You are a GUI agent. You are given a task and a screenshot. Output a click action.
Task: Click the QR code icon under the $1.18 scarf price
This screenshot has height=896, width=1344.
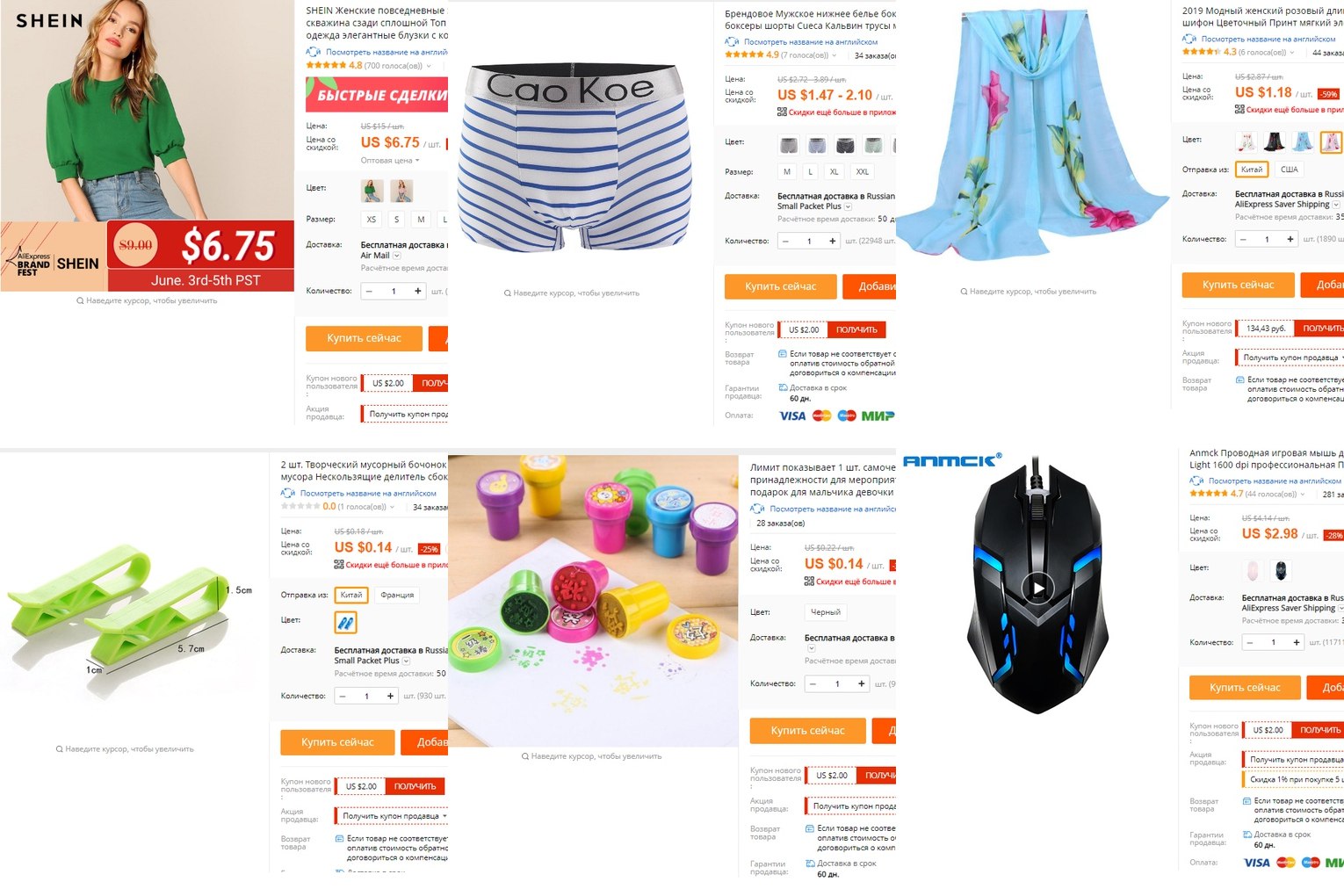tap(1239, 109)
